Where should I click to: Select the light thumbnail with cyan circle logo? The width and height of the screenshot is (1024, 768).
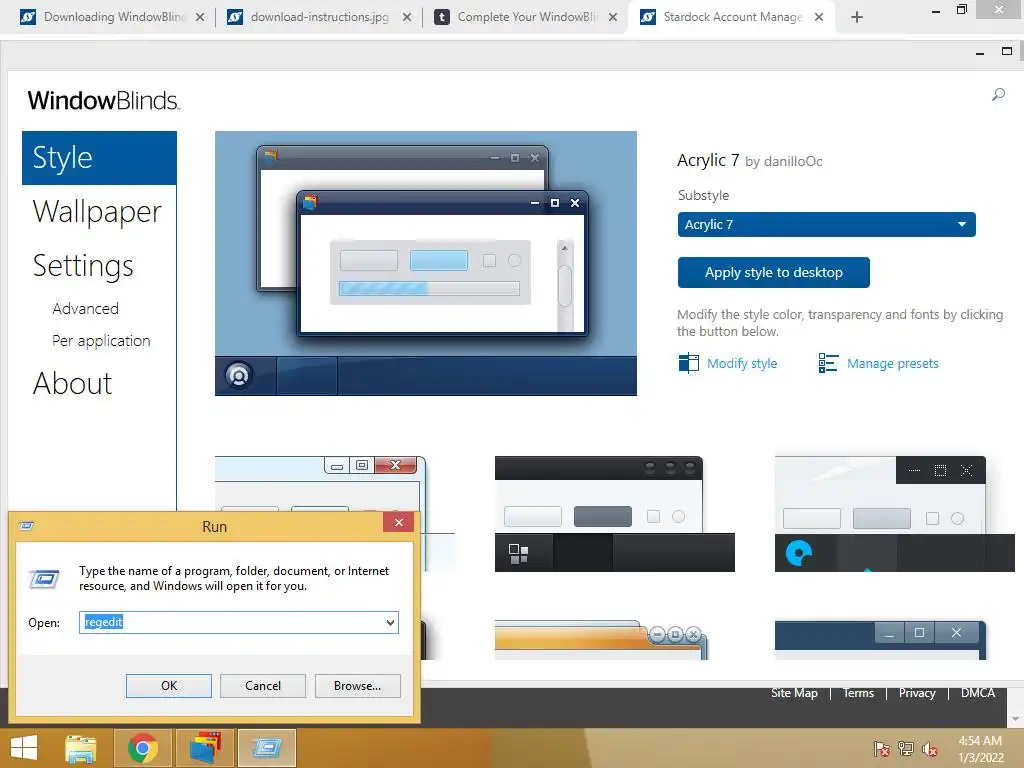pyautogui.click(x=895, y=514)
